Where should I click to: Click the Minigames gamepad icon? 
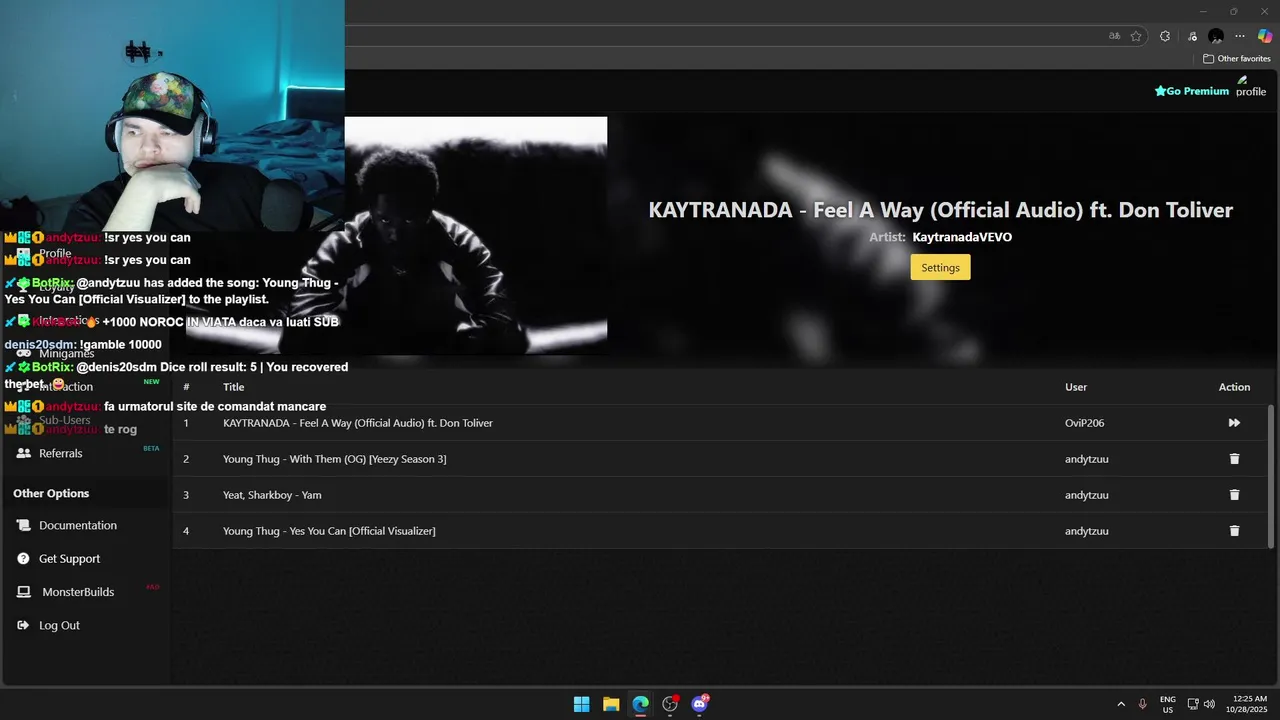[24, 353]
